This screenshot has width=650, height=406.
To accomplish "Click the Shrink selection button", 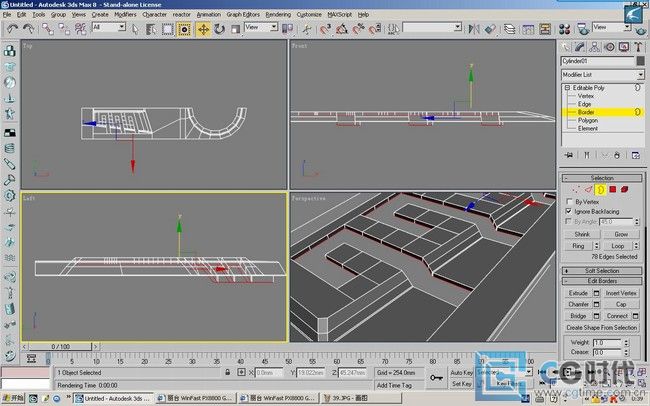I will (x=582, y=234).
